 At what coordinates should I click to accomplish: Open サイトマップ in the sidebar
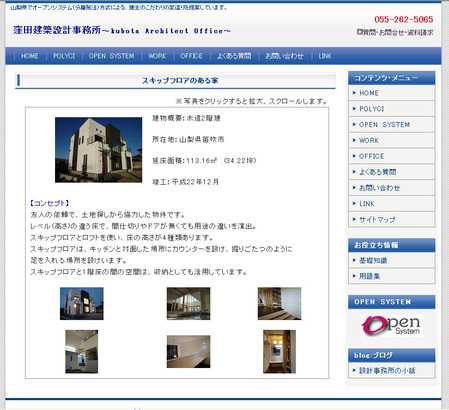tap(392, 219)
